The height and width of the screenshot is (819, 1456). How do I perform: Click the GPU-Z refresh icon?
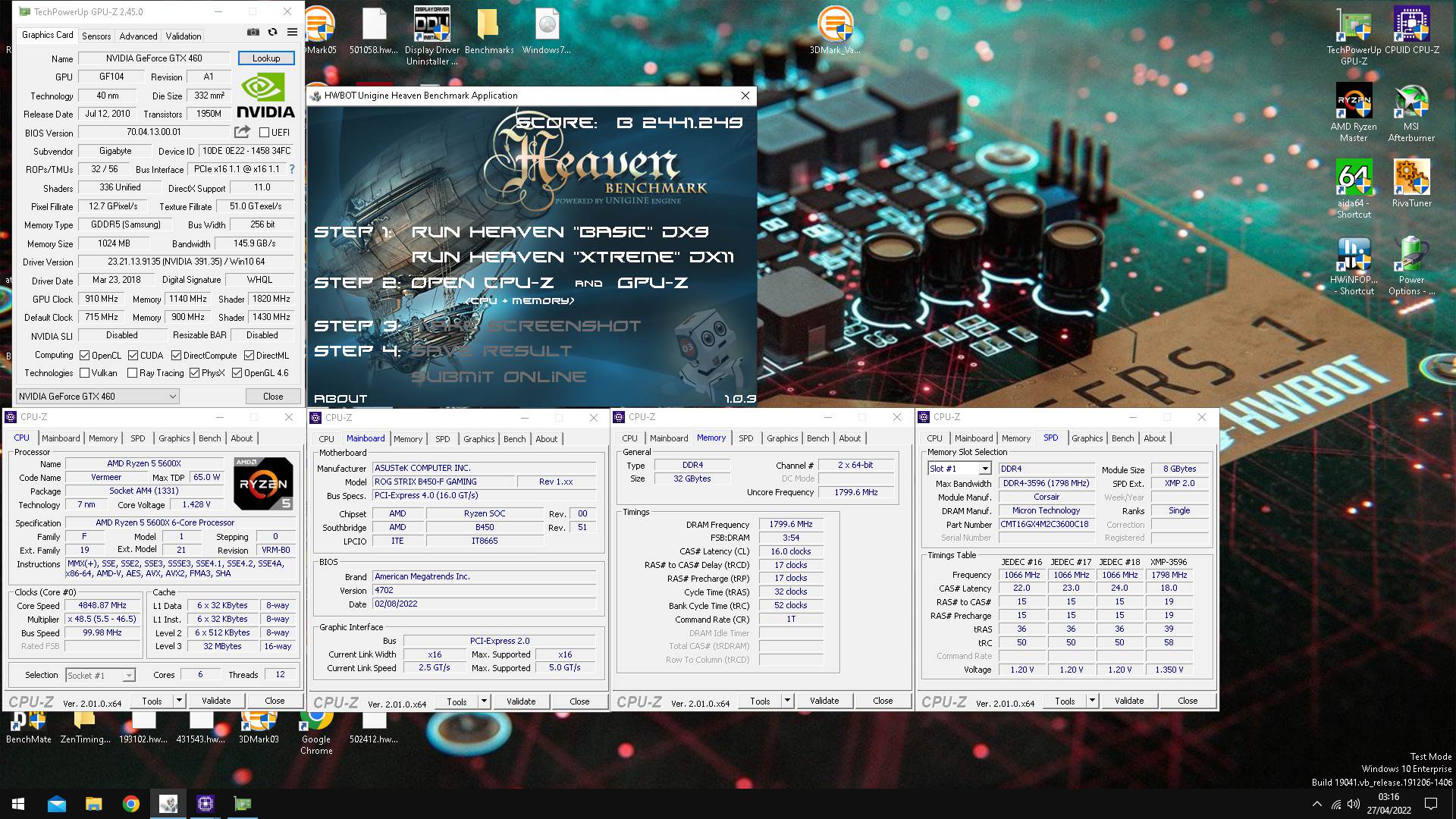pyautogui.click(x=272, y=33)
